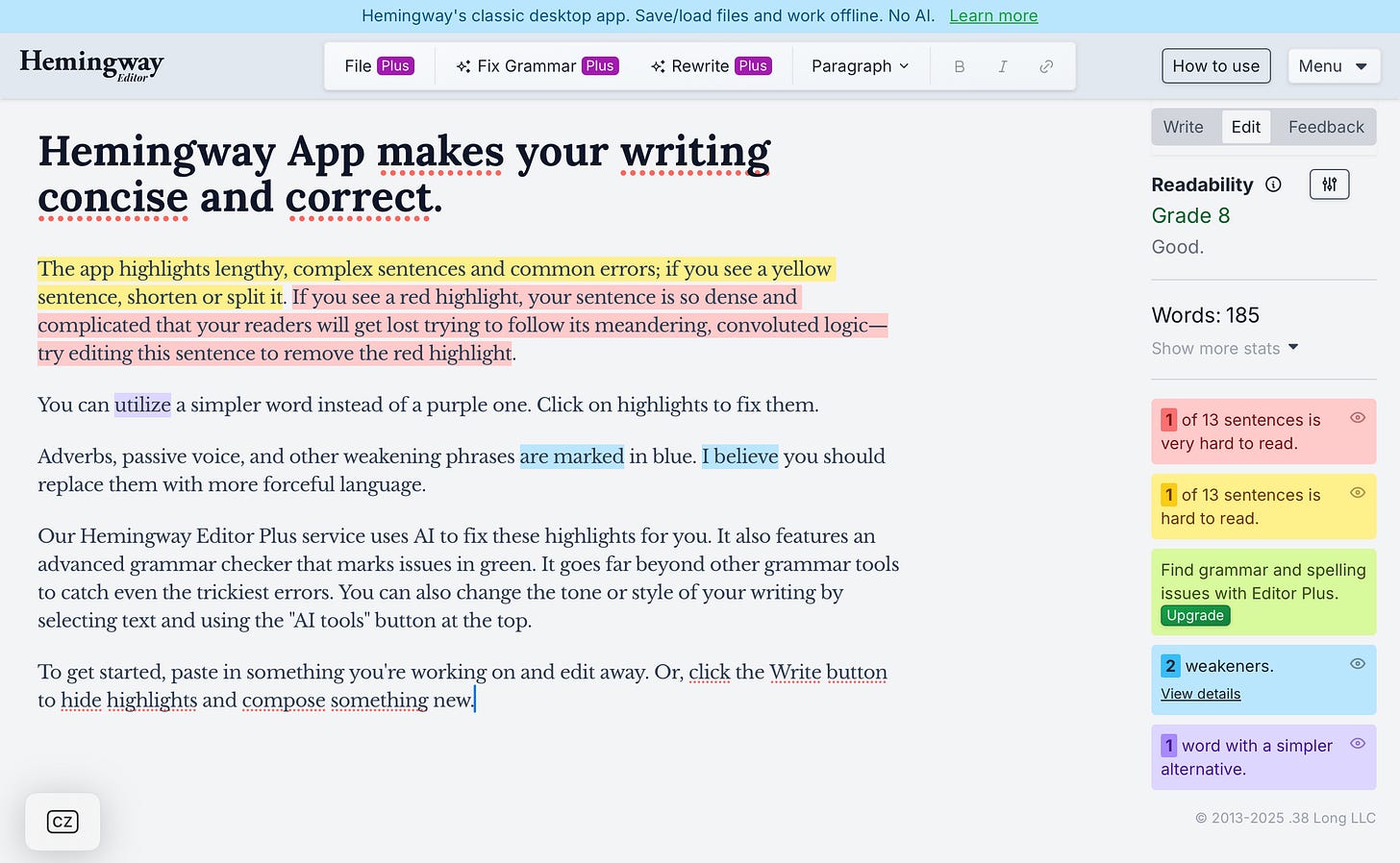Image resolution: width=1400 pixels, height=863 pixels.
Task: Click the underlined word makes in heading
Action: (440, 151)
